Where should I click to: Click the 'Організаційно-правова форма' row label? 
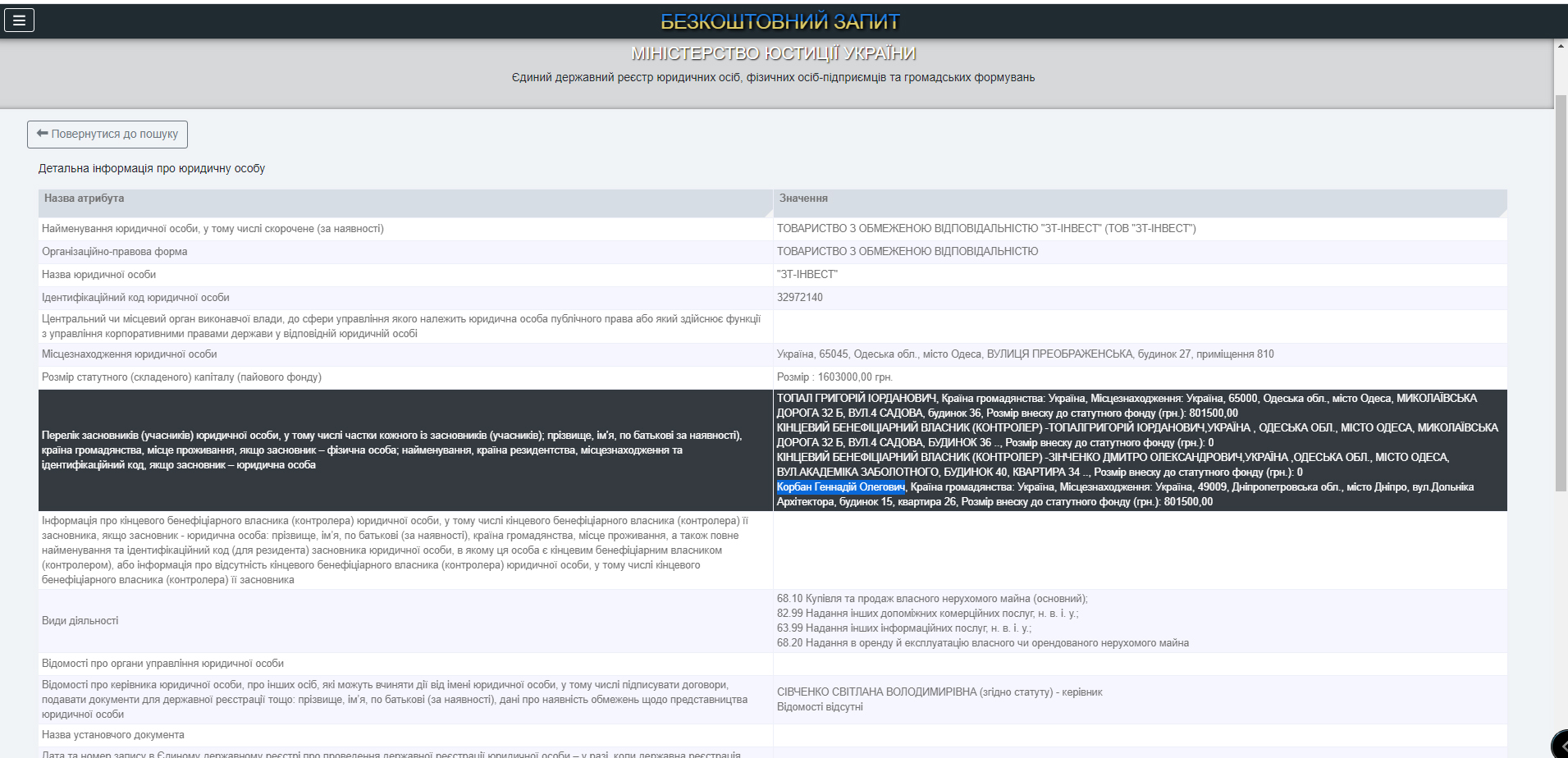pos(115,252)
